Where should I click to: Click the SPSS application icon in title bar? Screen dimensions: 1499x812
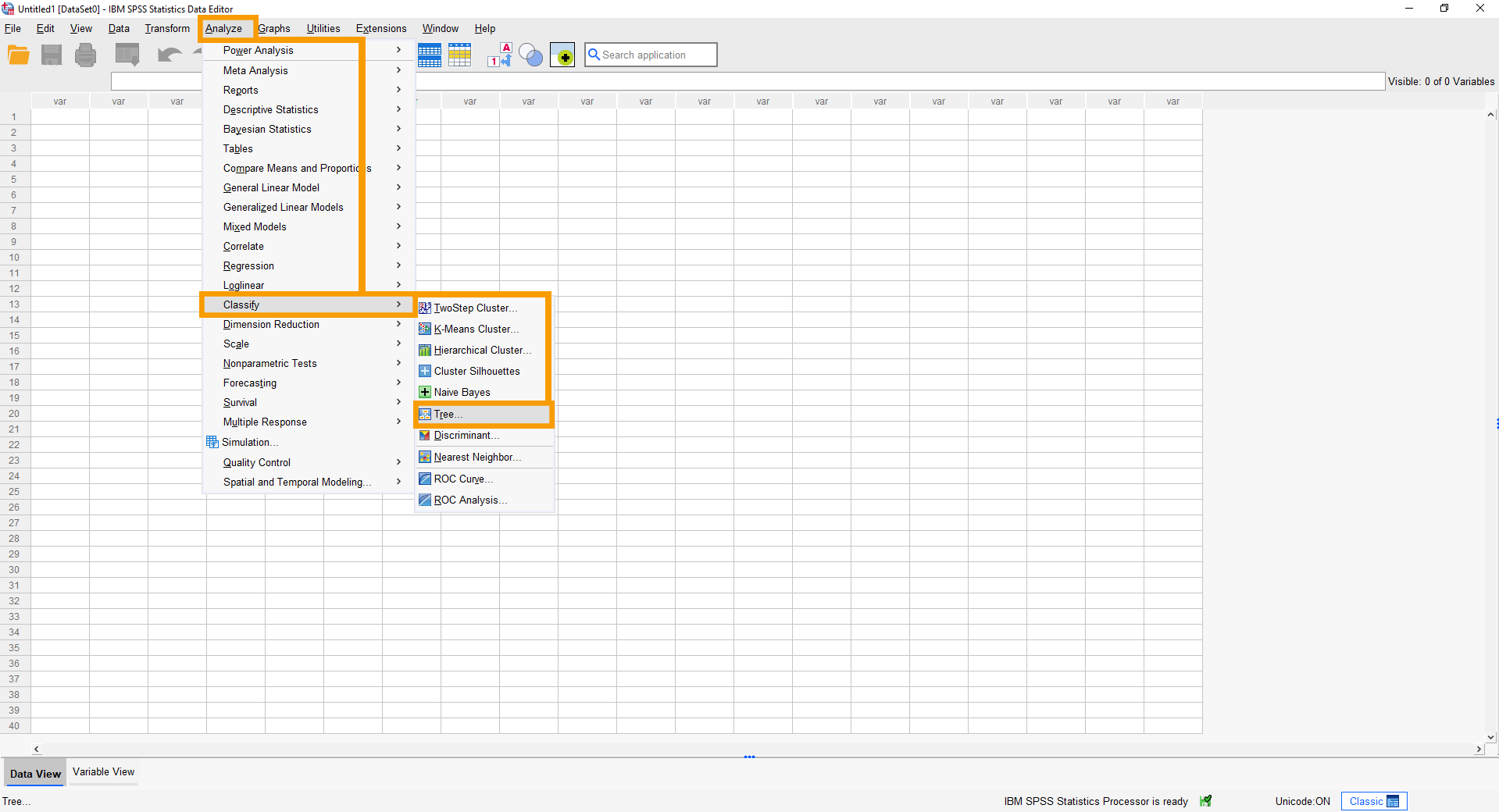click(8, 9)
